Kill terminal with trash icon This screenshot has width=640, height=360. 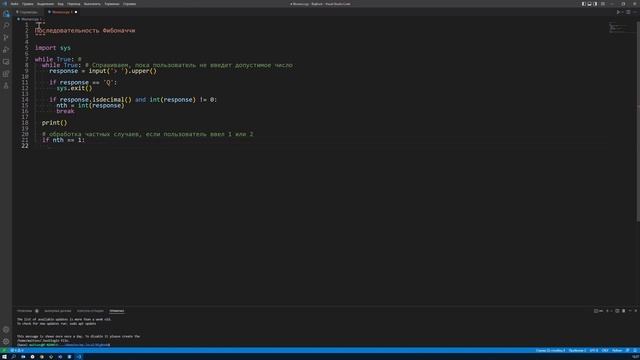[x=623, y=311]
